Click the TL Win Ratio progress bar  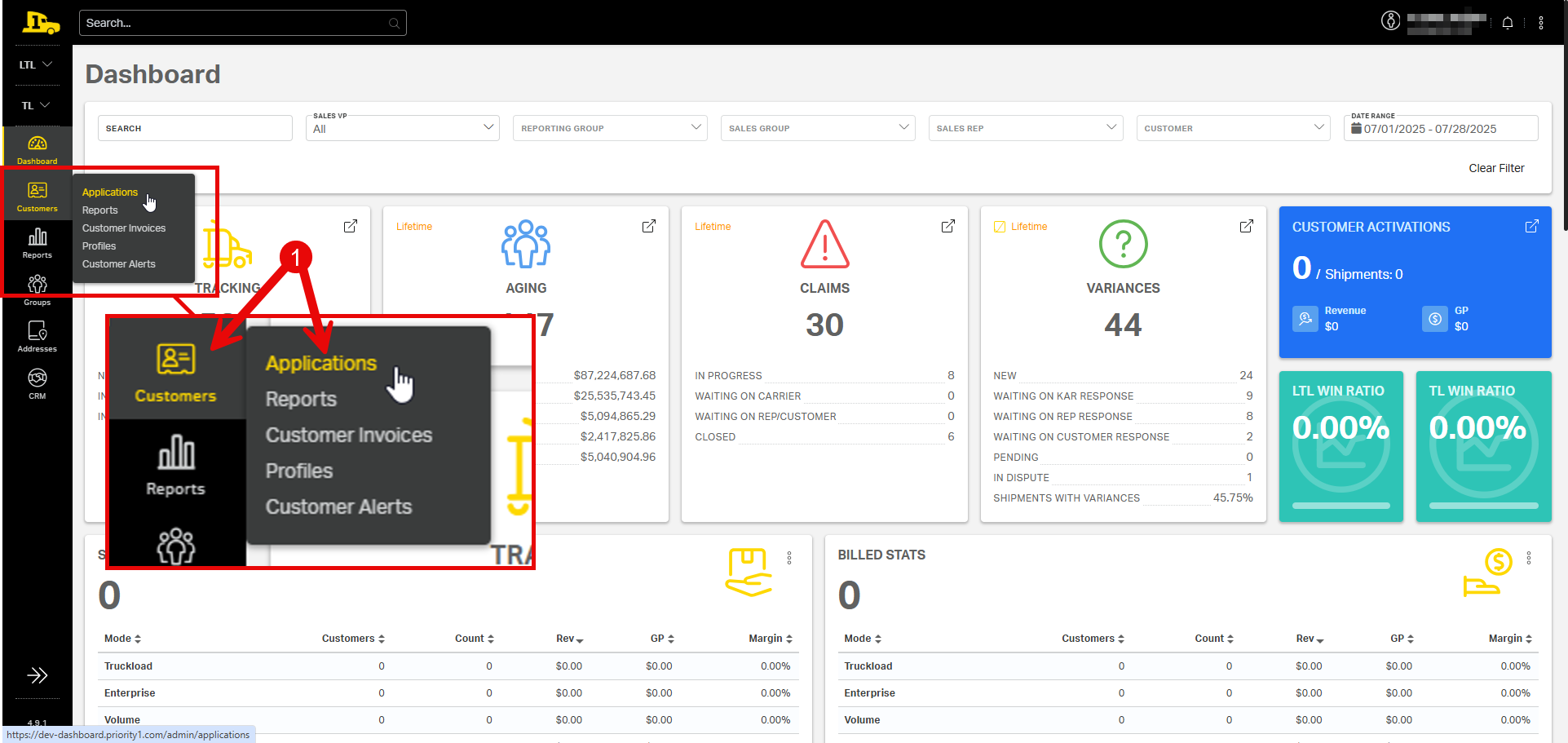coord(1484,506)
